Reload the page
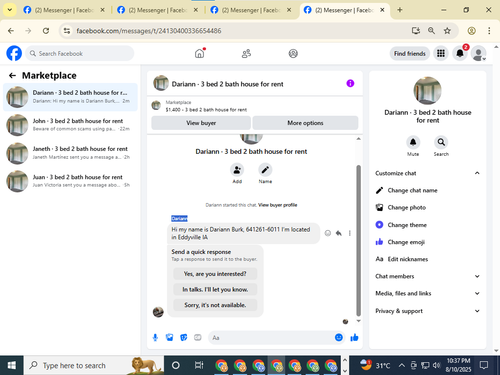500x375 pixels. click(x=46, y=31)
